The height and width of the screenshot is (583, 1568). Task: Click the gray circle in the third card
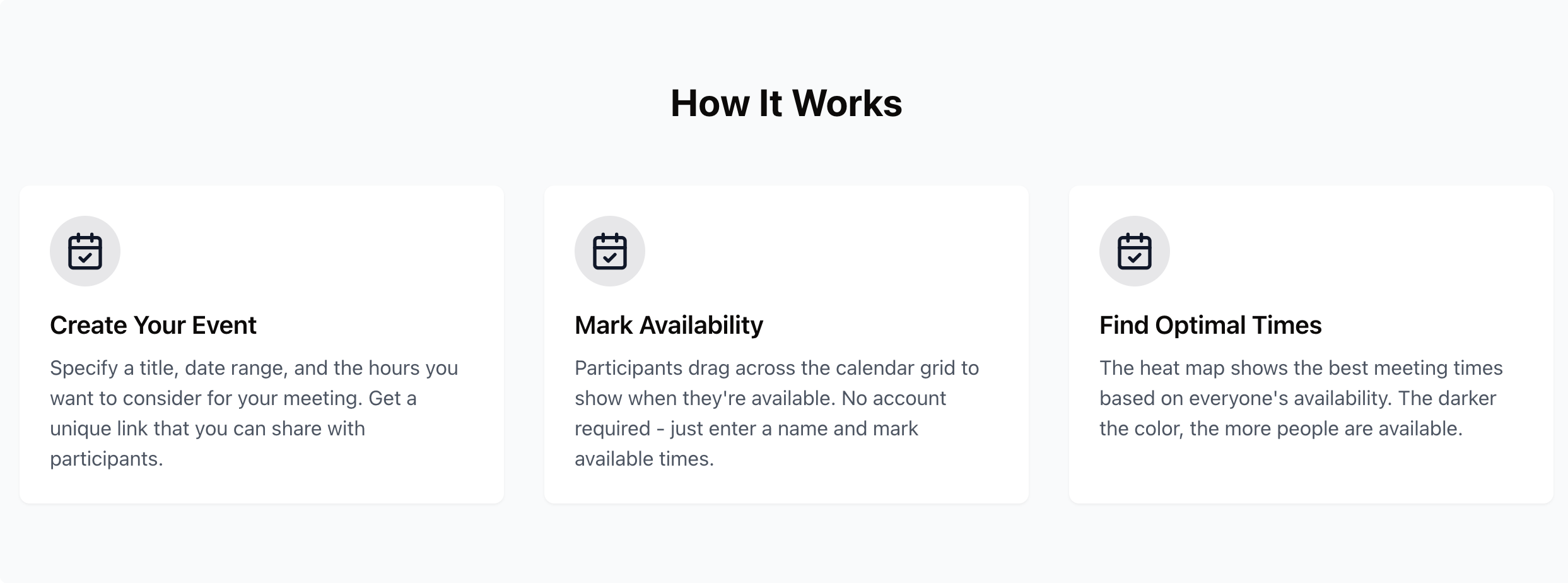click(1135, 251)
